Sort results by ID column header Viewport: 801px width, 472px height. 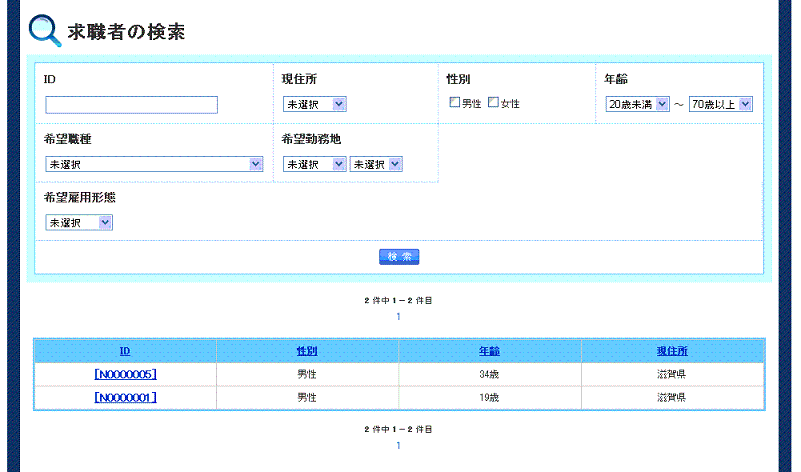point(125,351)
